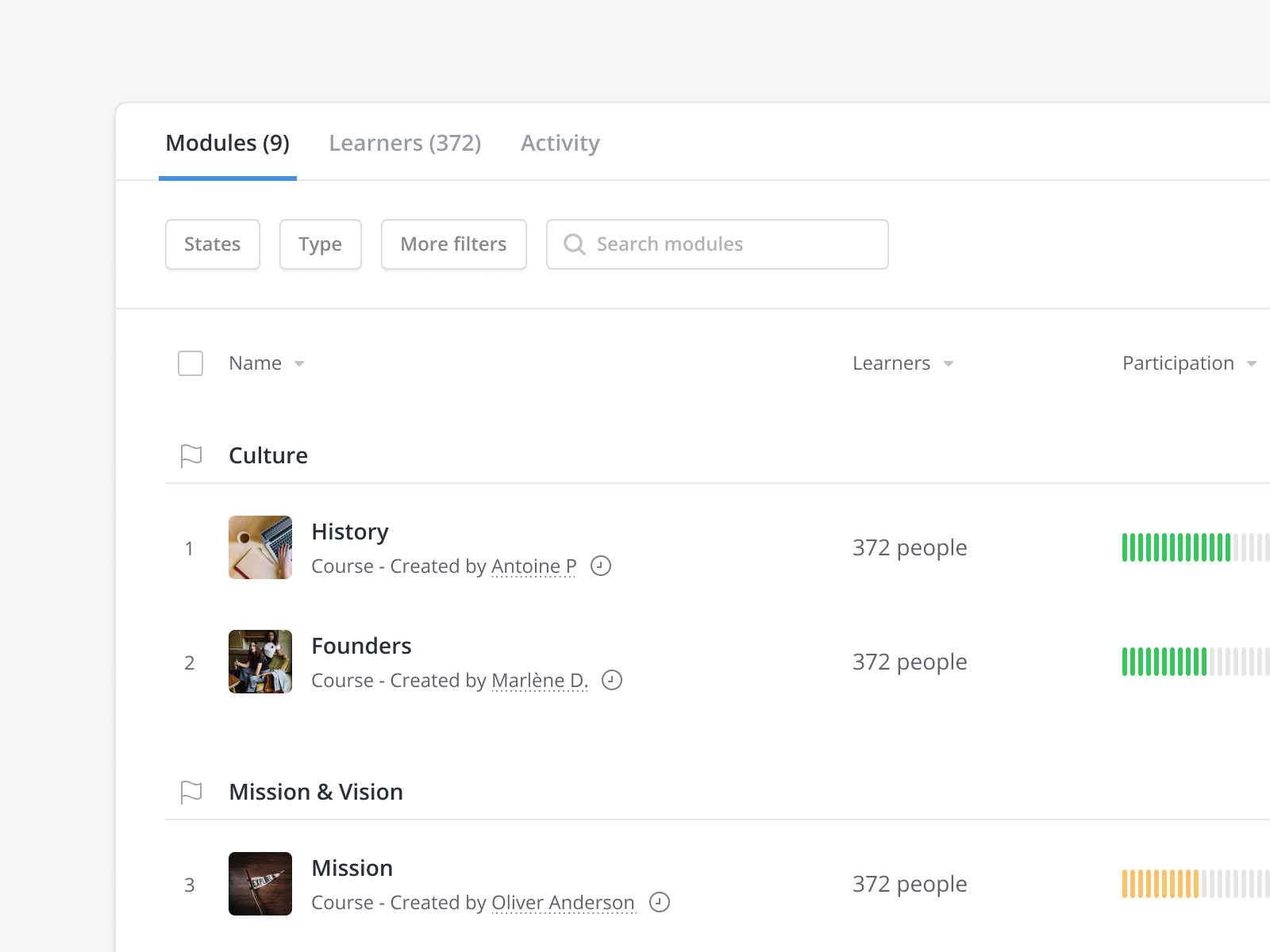Open the History course title
This screenshot has width=1270, height=952.
tap(350, 532)
